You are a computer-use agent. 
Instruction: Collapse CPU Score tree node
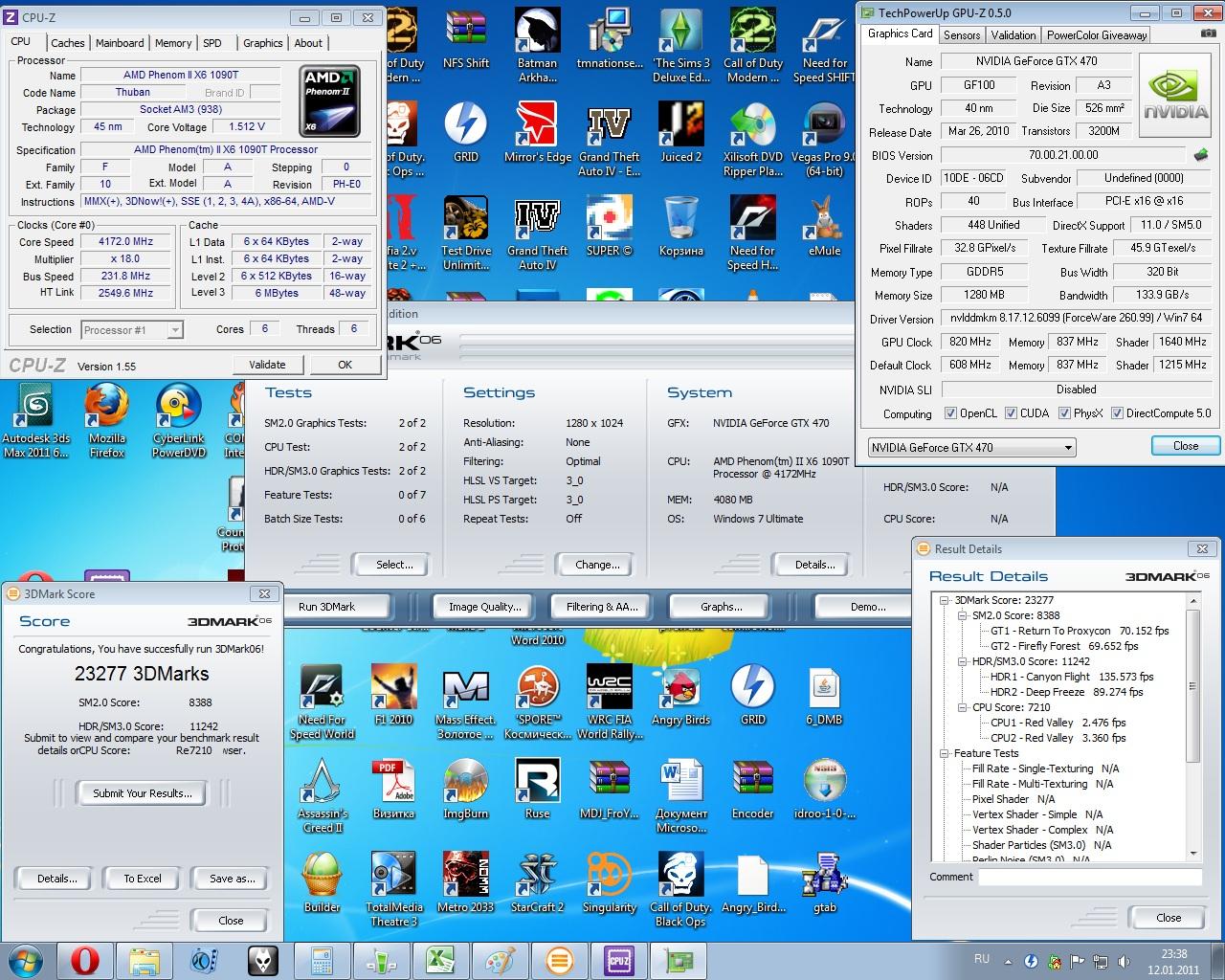(x=963, y=707)
